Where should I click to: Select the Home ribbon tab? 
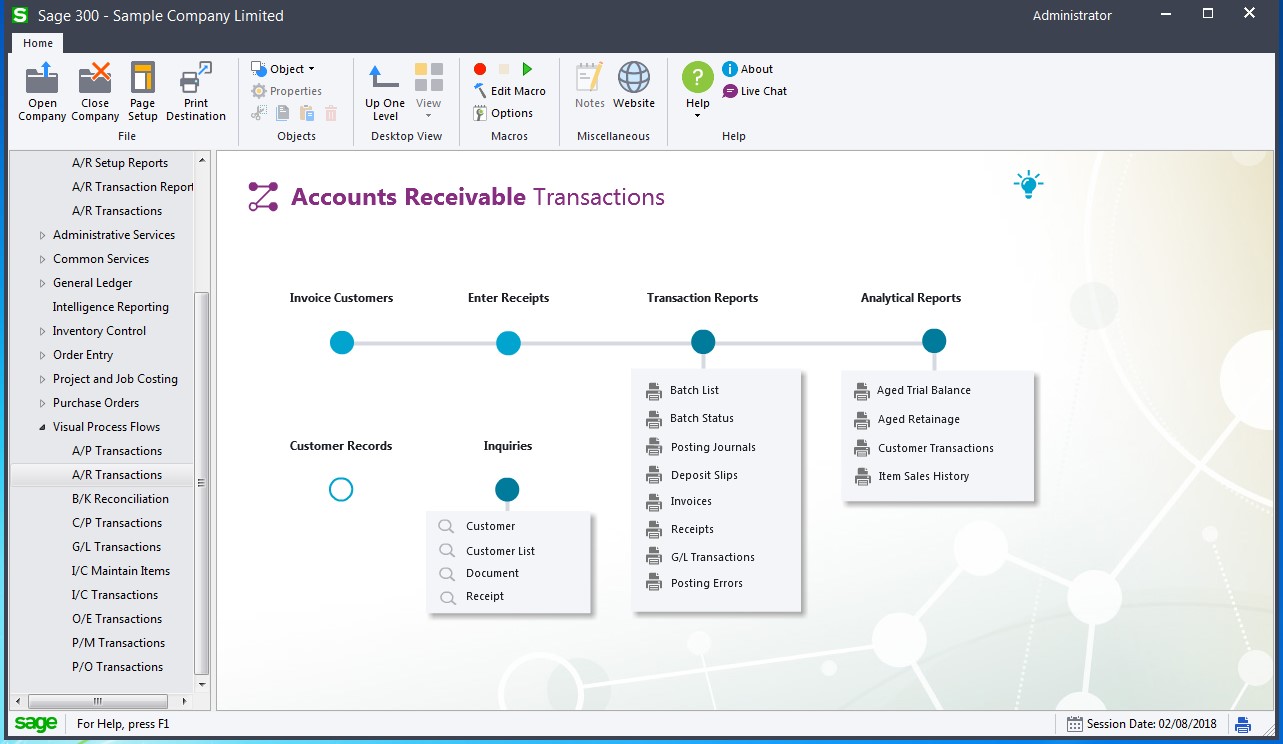pyautogui.click(x=38, y=43)
